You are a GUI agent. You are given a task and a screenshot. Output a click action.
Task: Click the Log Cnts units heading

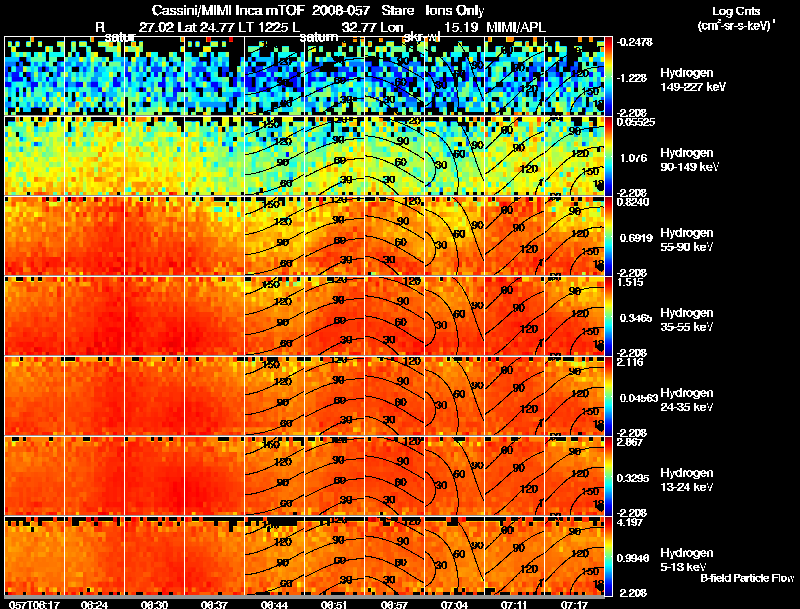(x=737, y=11)
